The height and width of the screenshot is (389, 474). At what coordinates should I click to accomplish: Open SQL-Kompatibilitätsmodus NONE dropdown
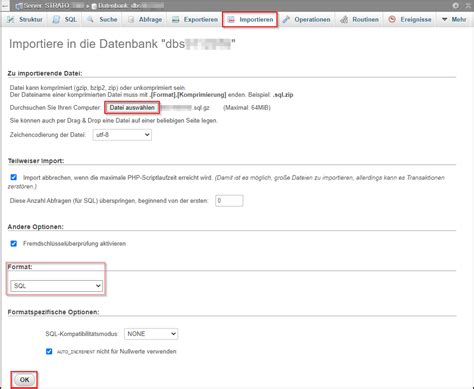(x=151, y=334)
